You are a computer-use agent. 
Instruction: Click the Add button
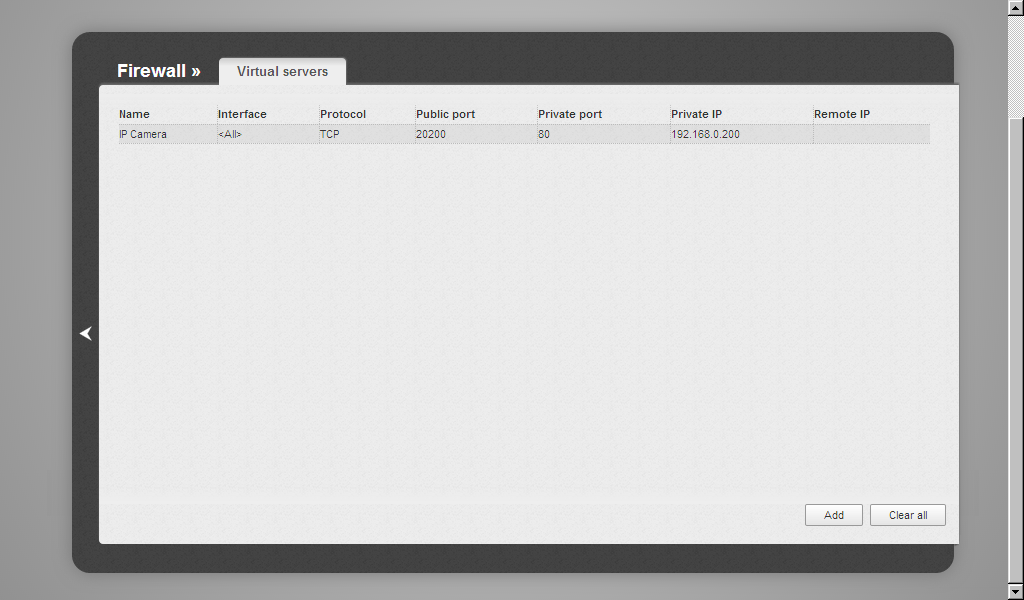point(833,515)
